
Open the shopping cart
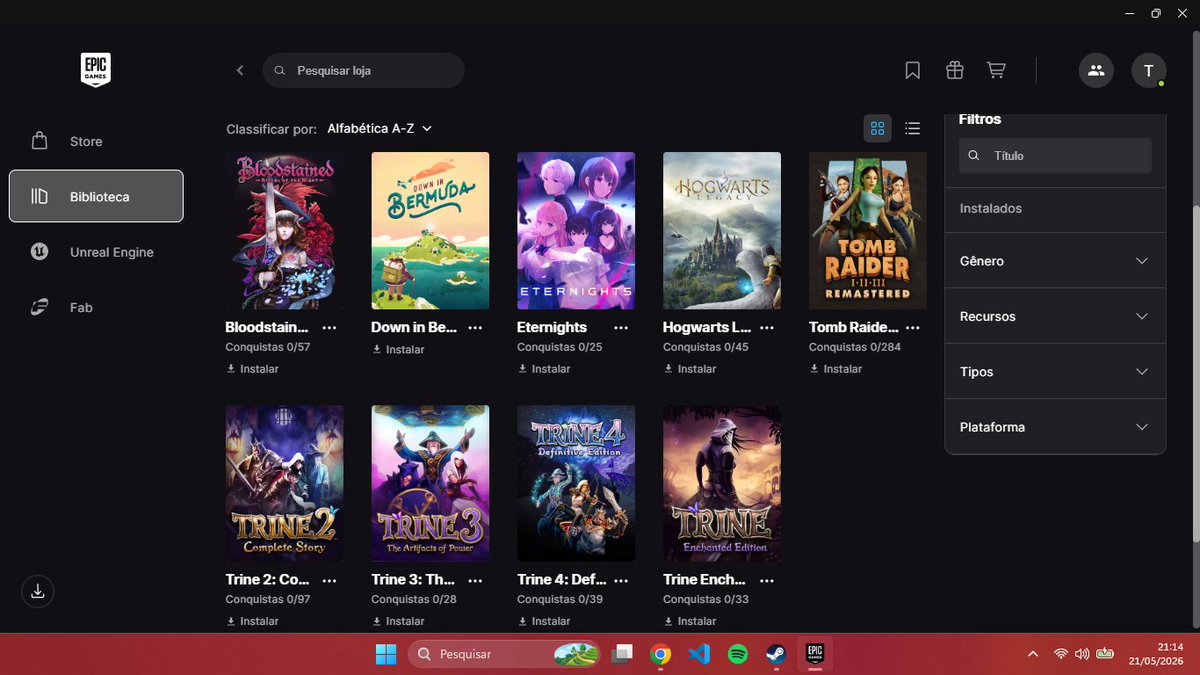coord(996,70)
